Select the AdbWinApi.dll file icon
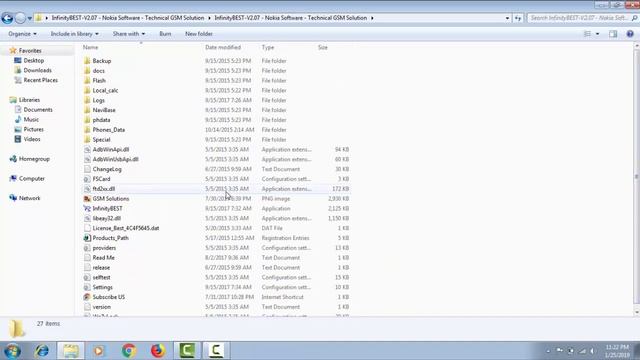Image resolution: width=640 pixels, height=360 pixels. [x=87, y=149]
